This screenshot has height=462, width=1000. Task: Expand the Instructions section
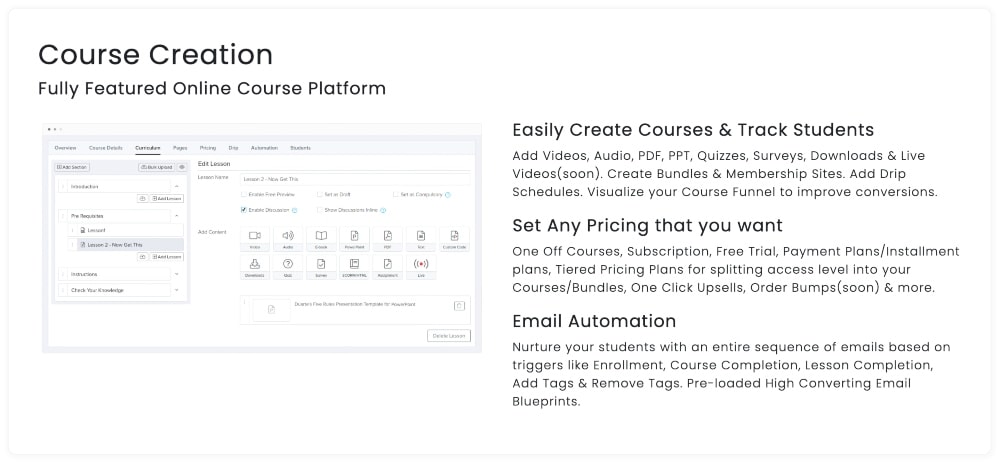[x=177, y=273]
